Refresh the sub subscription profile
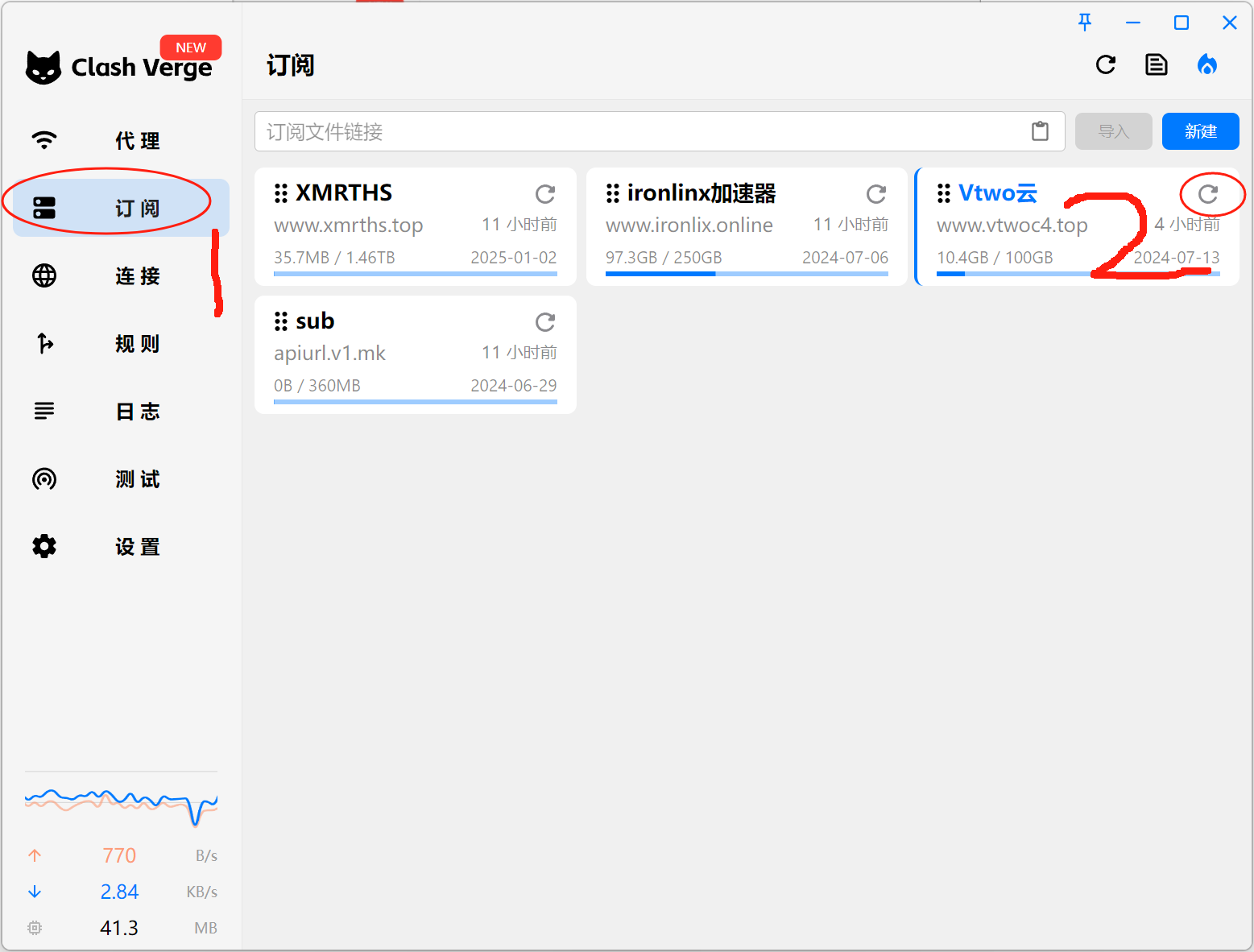The height and width of the screenshot is (952, 1254). pos(545,322)
